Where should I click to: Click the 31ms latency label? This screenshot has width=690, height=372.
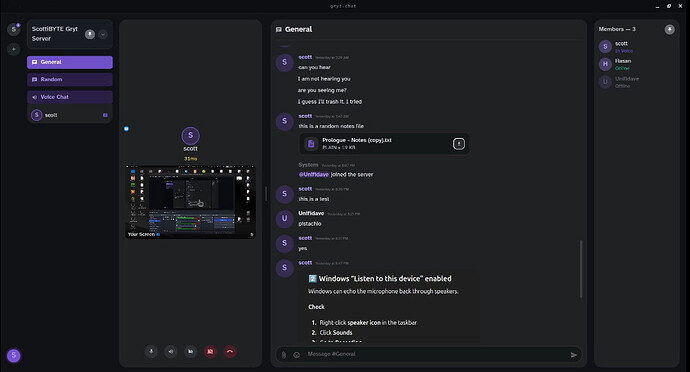pyautogui.click(x=191, y=158)
